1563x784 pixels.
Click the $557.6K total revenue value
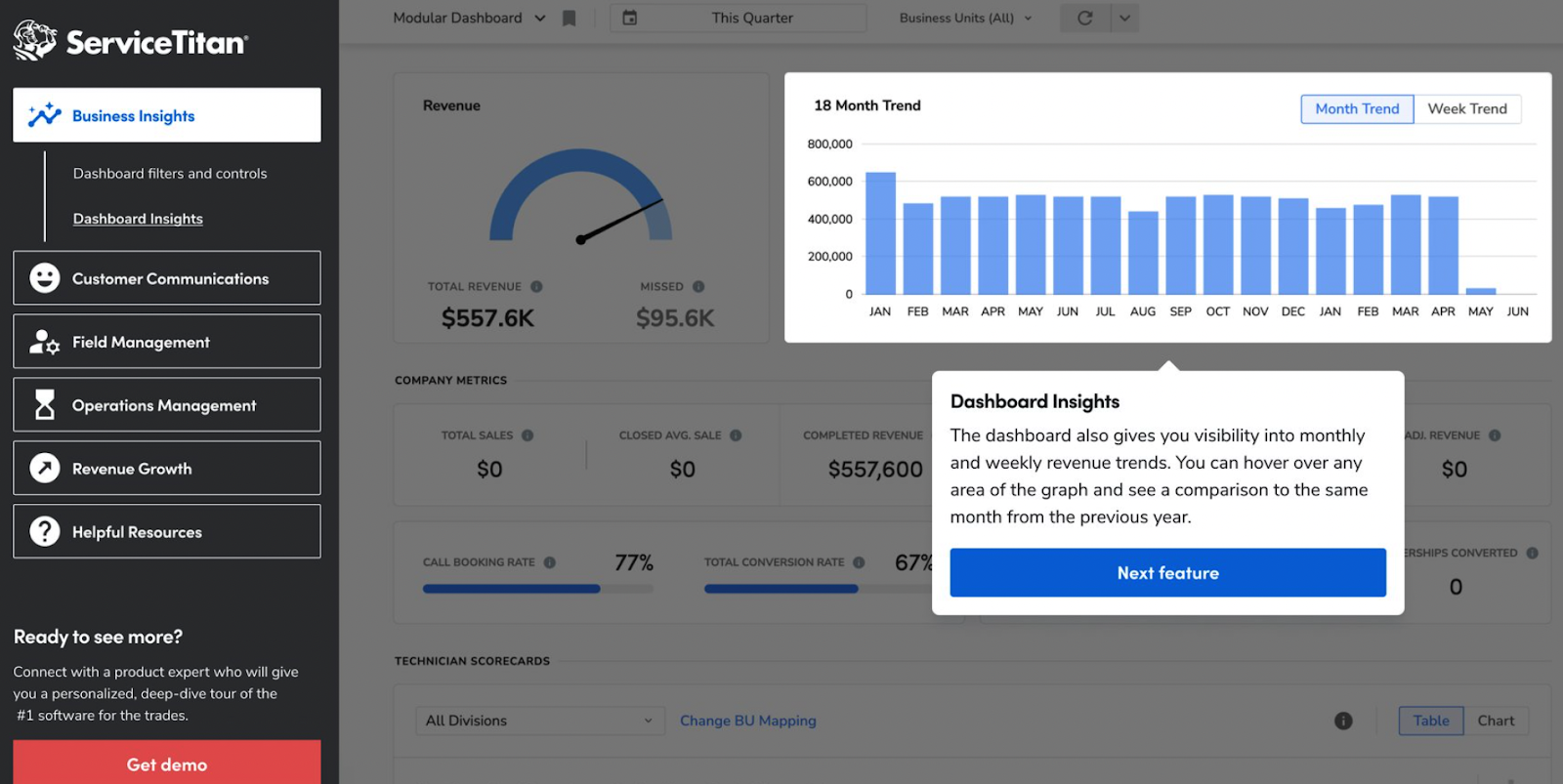click(x=487, y=318)
